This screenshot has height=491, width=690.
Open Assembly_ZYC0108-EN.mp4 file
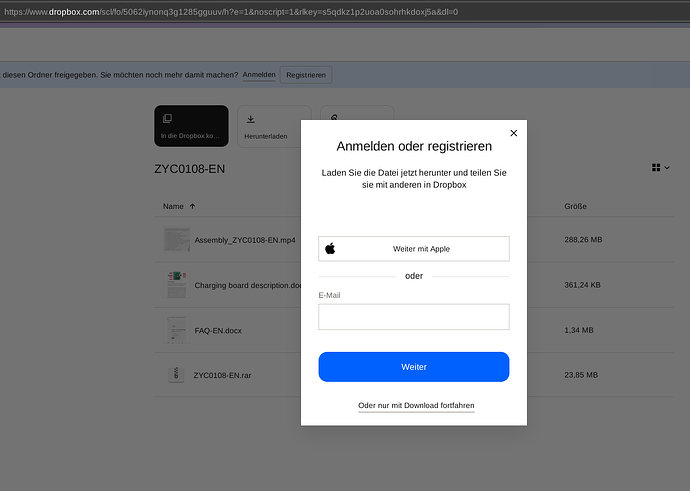[x=245, y=240]
